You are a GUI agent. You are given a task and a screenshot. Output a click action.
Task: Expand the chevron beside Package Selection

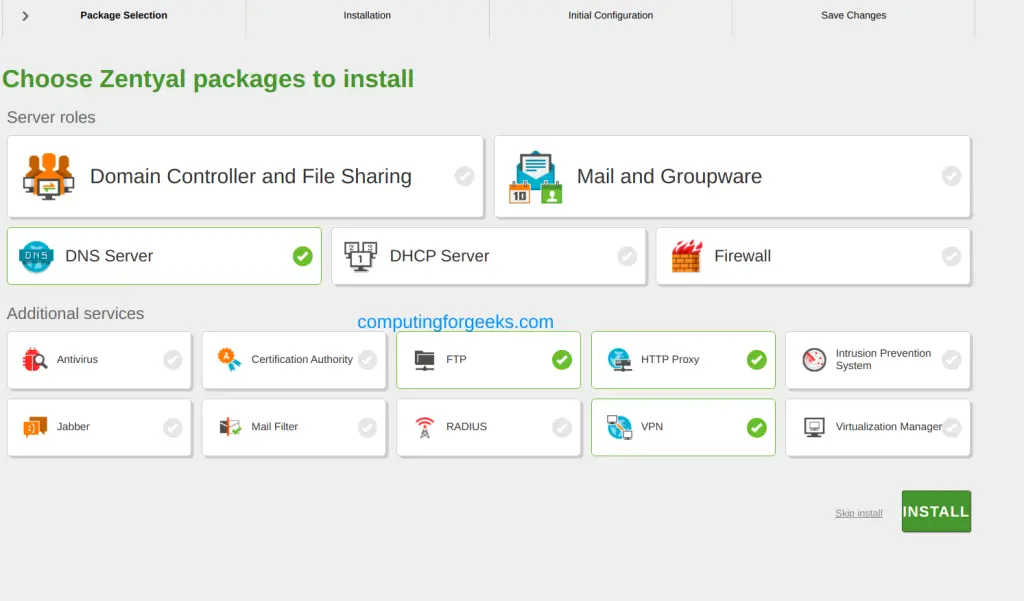(25, 16)
